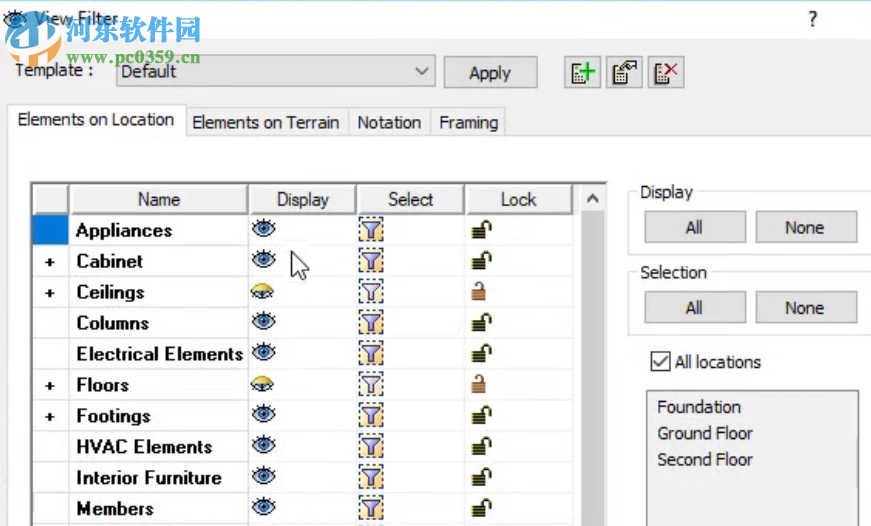Show hidden Ceilings via eye icon
The image size is (871, 526).
pyautogui.click(x=262, y=290)
